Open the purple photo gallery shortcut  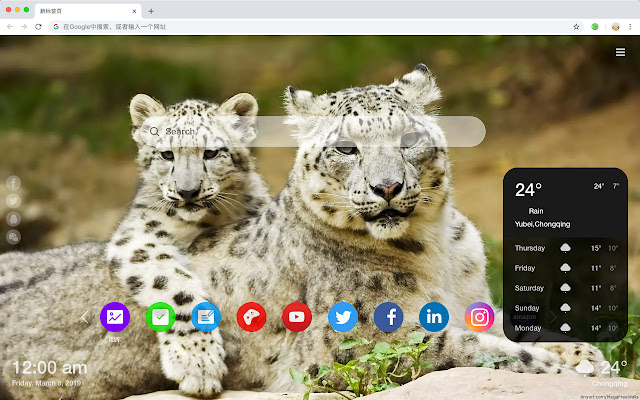click(x=115, y=317)
